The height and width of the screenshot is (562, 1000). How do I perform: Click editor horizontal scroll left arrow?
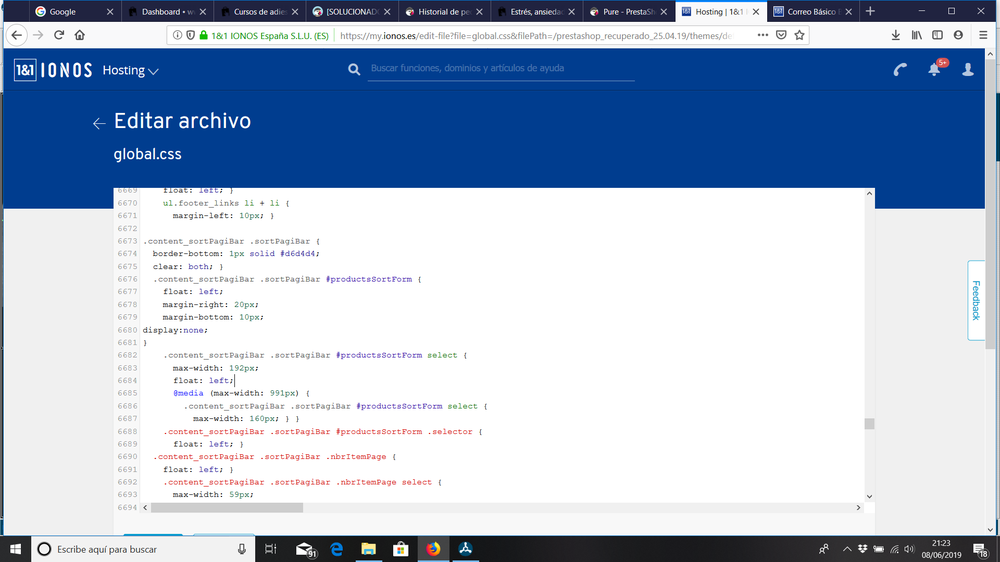(x=145, y=508)
